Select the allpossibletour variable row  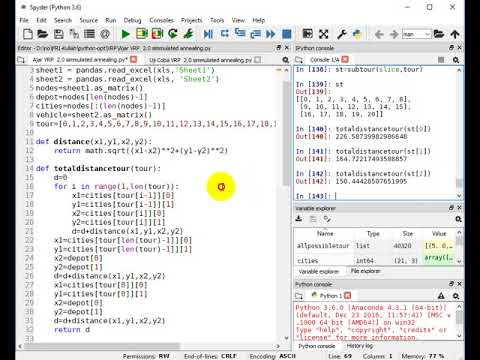[x=375, y=246]
